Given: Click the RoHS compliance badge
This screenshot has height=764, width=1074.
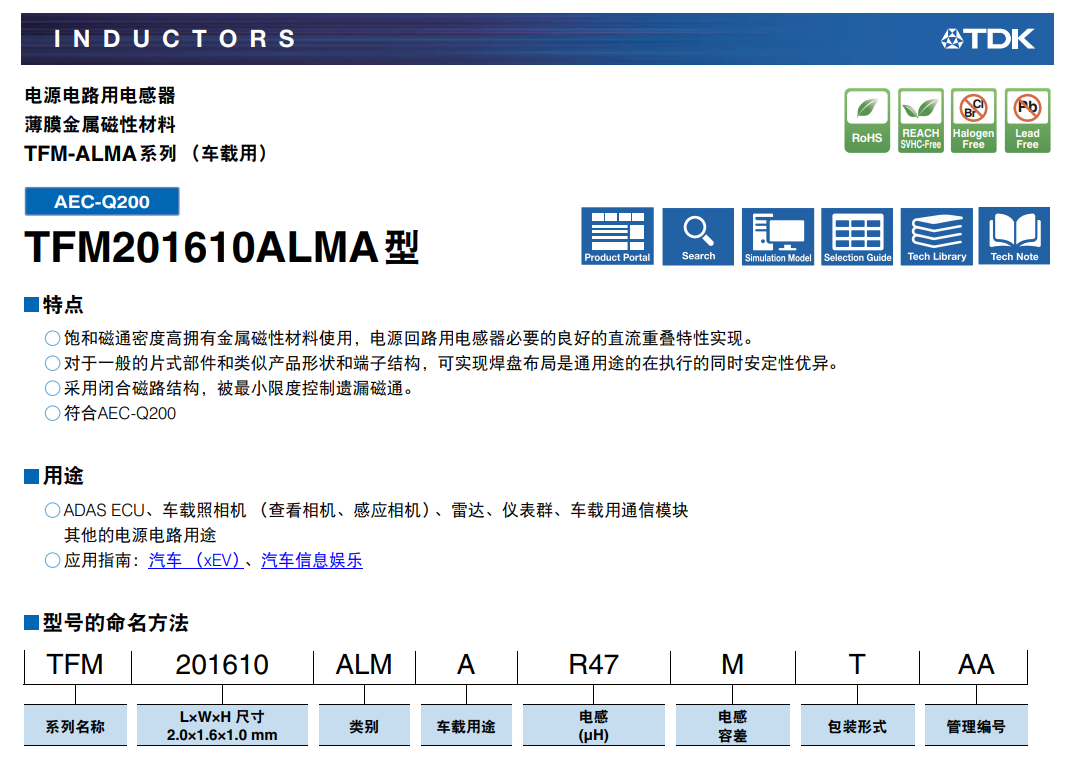Looking at the screenshot, I should point(866,121).
